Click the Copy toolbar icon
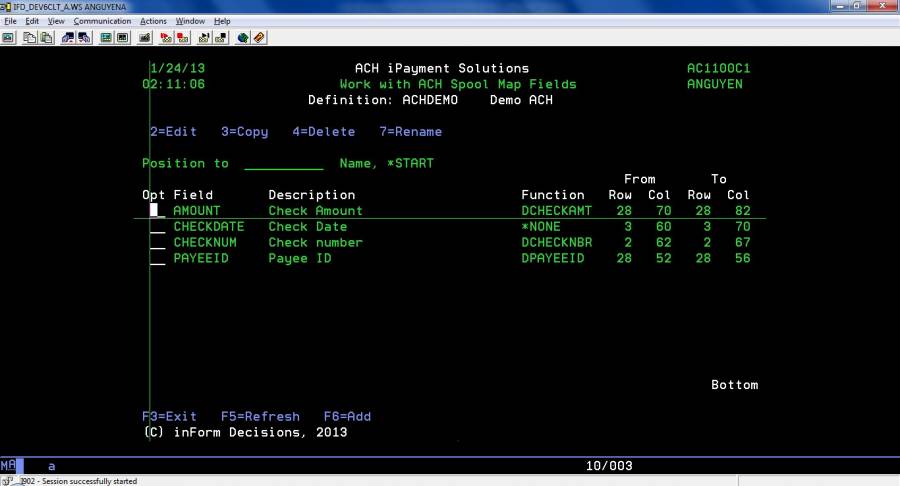The image size is (900, 486). 29,38
